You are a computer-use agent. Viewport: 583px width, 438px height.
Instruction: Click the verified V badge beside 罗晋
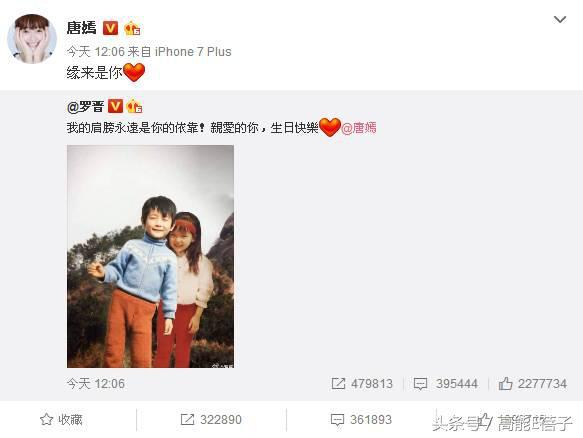115,106
